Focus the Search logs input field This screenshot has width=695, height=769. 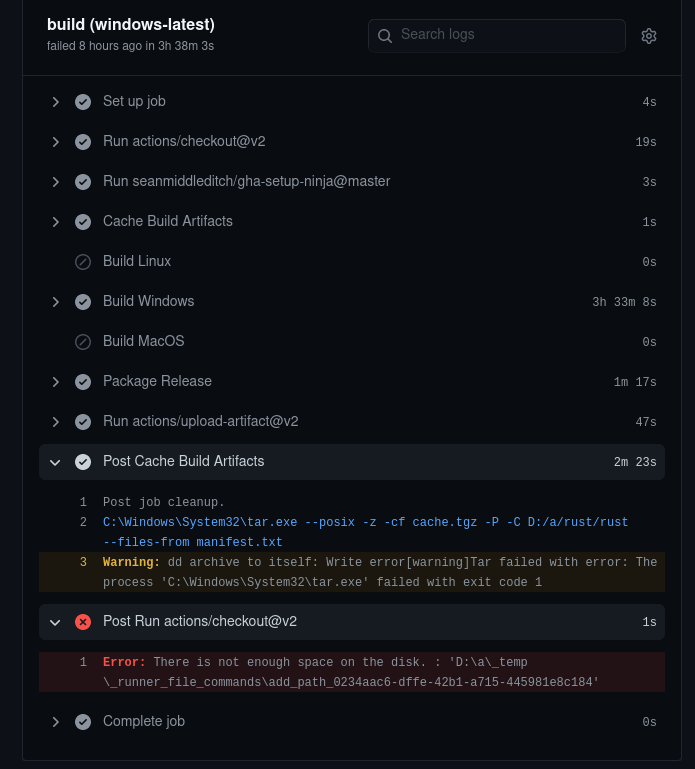[496, 36]
